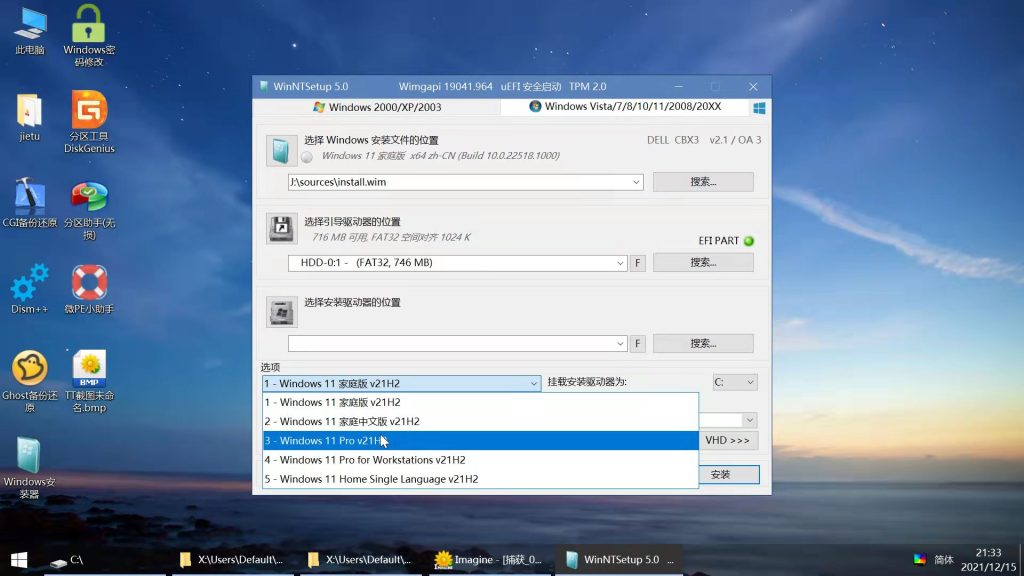Pick 5 - Windows 11 Home Single Language
Image resolution: width=1024 pixels, height=576 pixels.
(x=480, y=479)
